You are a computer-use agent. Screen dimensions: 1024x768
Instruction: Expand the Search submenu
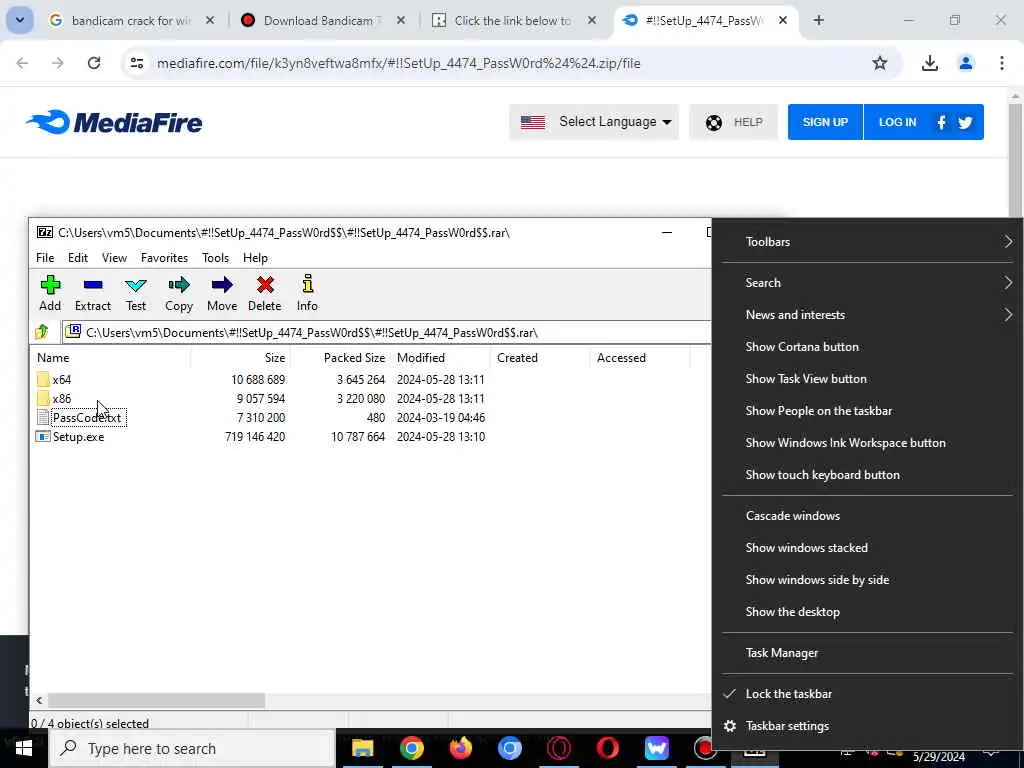coord(867,283)
